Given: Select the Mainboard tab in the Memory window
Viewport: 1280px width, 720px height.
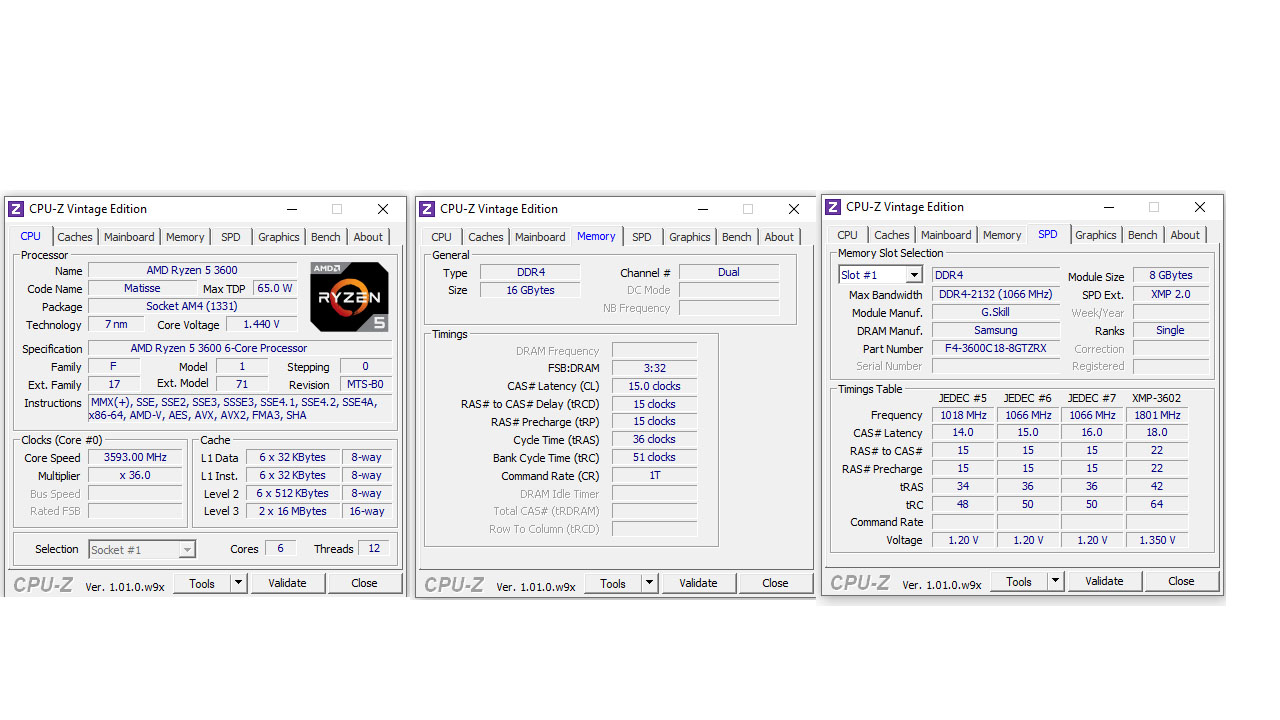Looking at the screenshot, I should click(x=540, y=237).
